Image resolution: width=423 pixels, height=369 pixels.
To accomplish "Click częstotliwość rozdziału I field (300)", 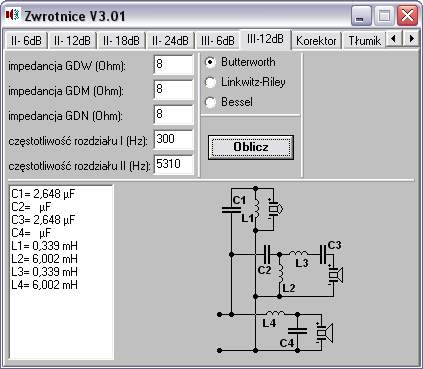I will 173,140.
